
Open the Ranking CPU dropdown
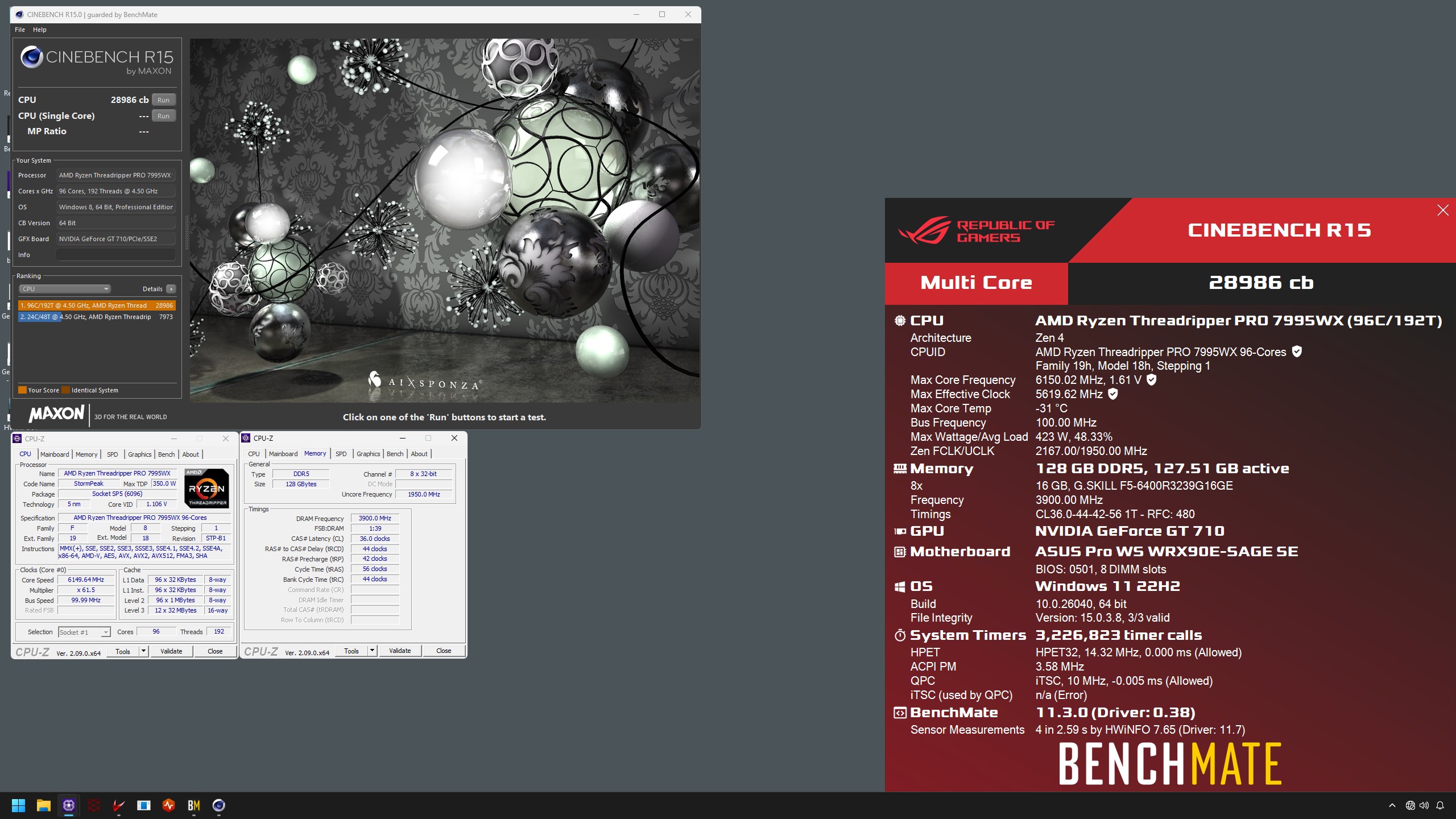click(x=64, y=289)
